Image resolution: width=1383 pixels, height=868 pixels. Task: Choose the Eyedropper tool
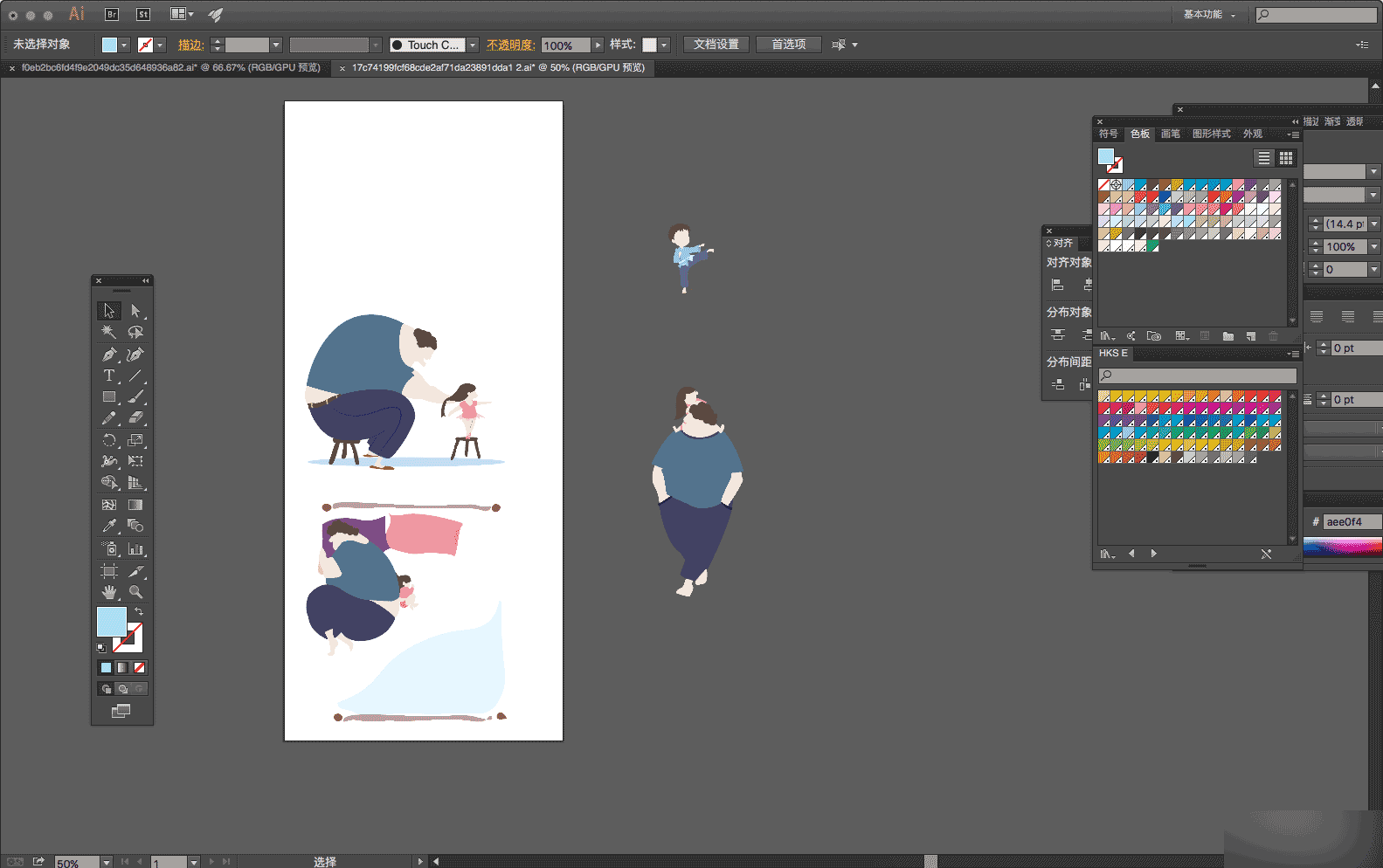point(108,526)
